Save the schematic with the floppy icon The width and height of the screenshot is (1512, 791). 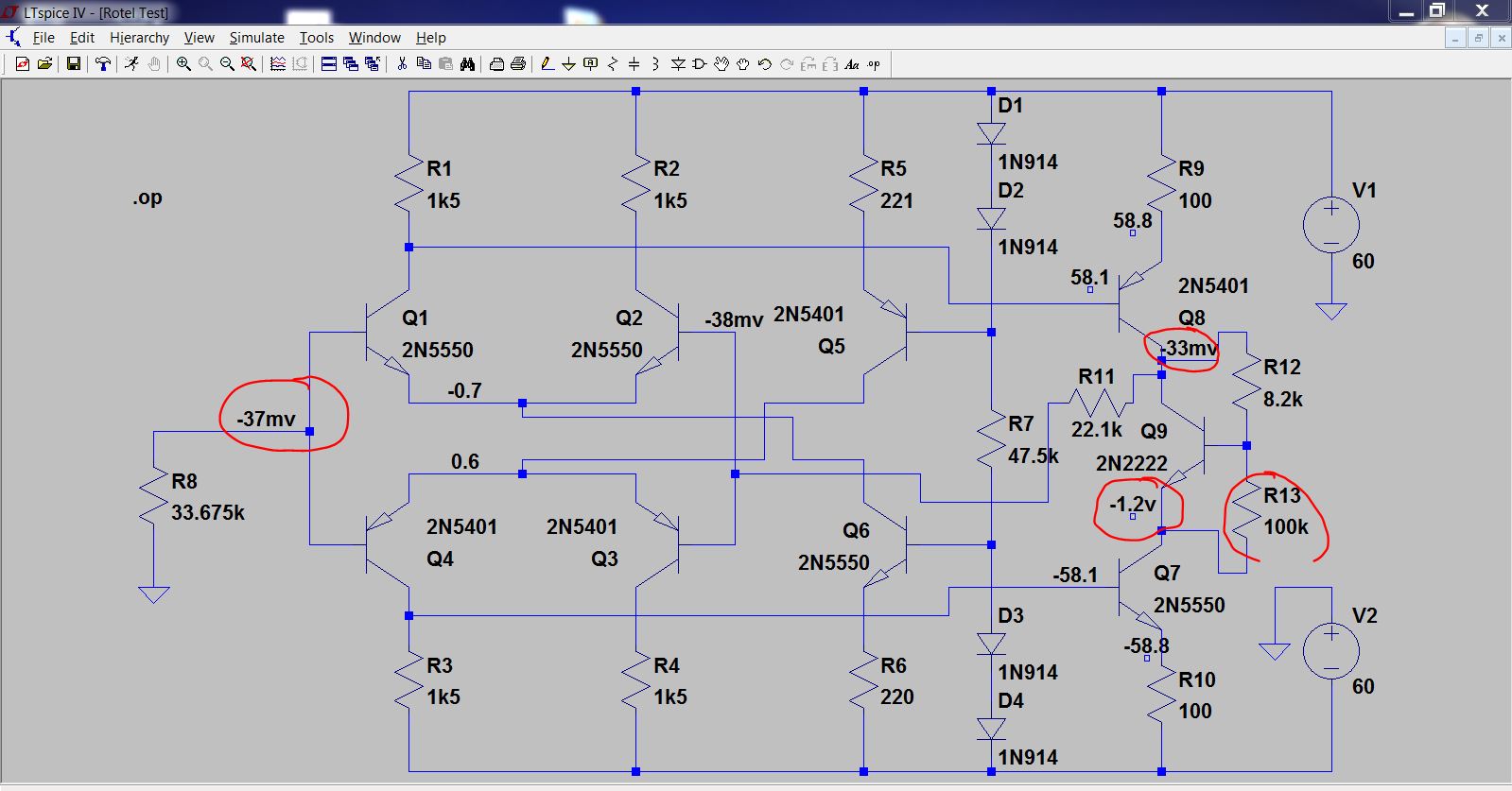pyautogui.click(x=73, y=64)
